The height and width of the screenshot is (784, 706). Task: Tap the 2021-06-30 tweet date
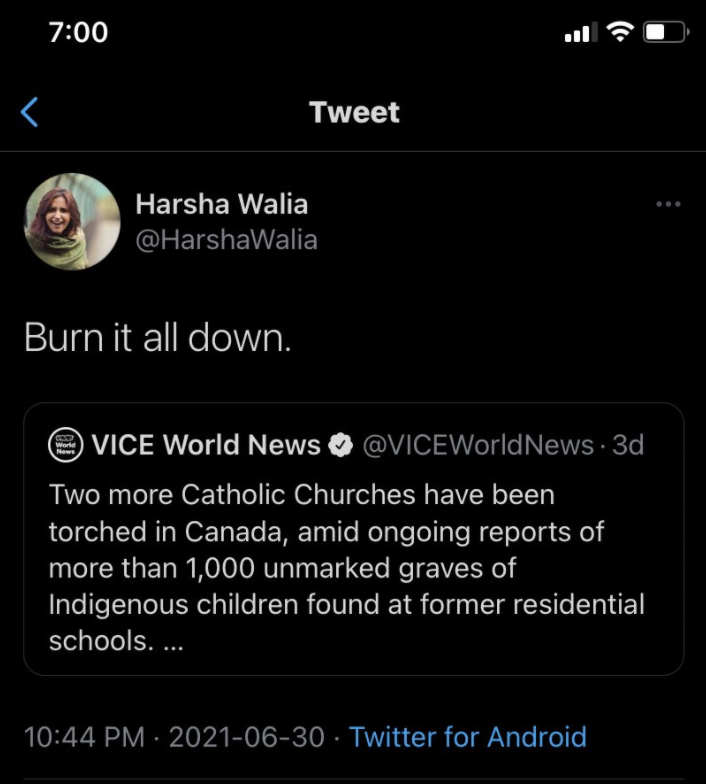click(x=247, y=737)
